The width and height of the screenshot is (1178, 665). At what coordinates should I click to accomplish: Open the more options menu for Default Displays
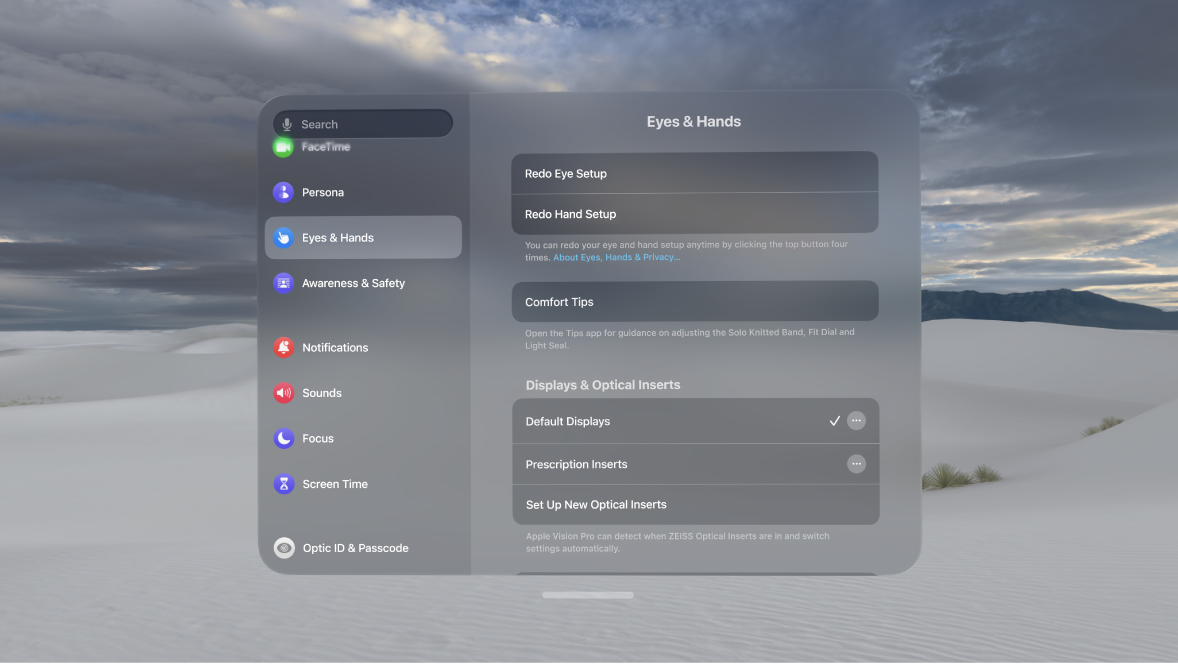point(856,421)
